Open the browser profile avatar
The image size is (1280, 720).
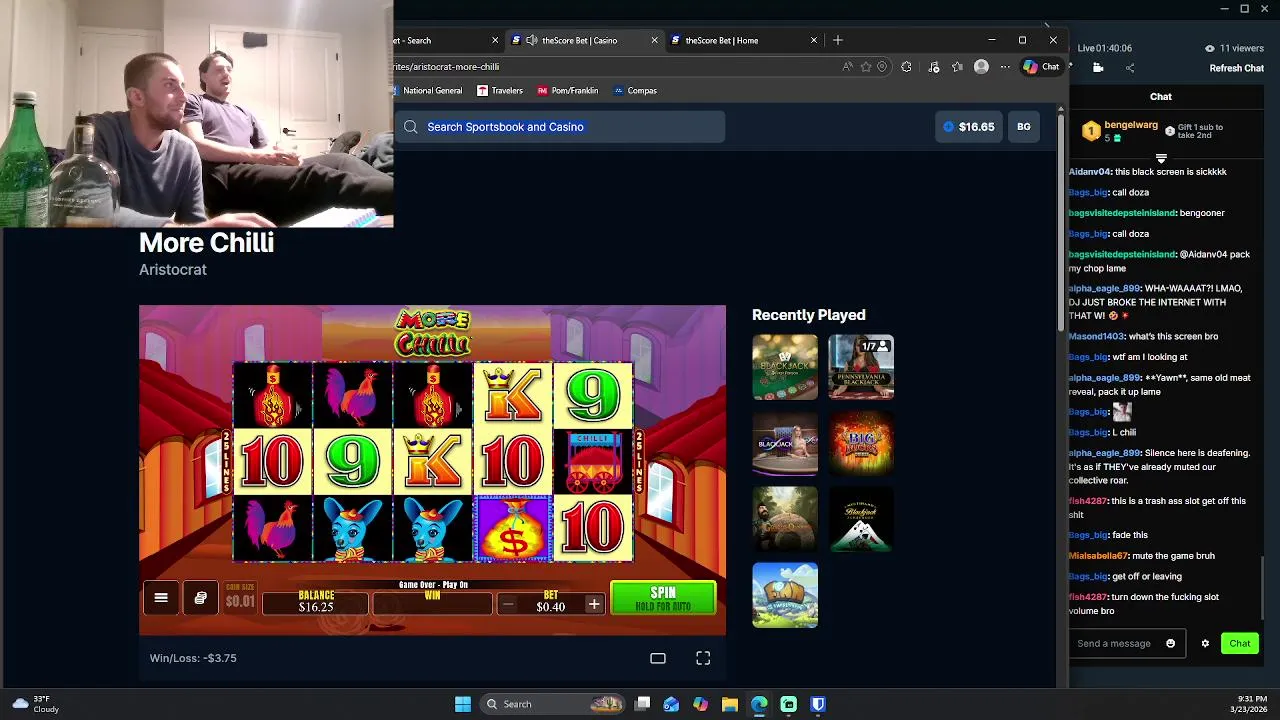981,67
